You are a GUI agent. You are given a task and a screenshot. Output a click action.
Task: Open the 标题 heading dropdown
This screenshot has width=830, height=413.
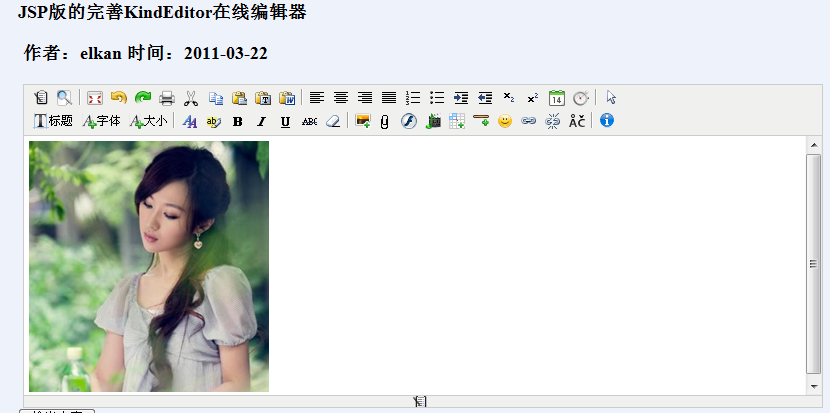click(x=53, y=121)
